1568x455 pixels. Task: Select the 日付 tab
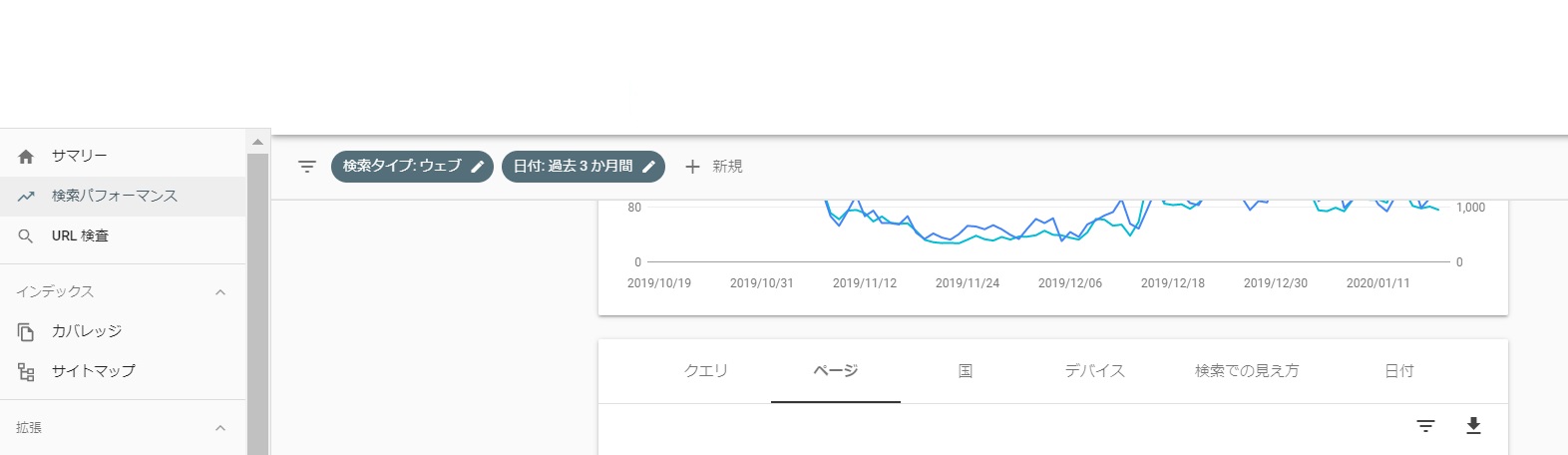[x=1399, y=371]
